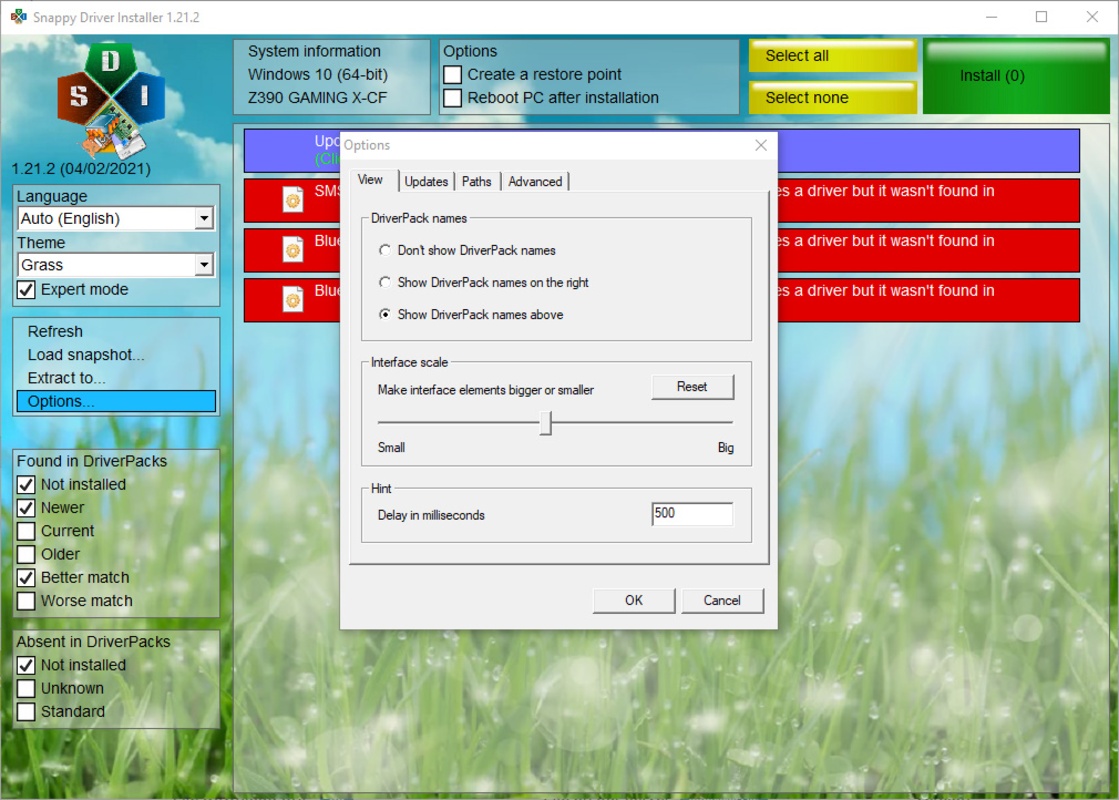
Task: Select Don't show DriverPack names
Action: 385,251
